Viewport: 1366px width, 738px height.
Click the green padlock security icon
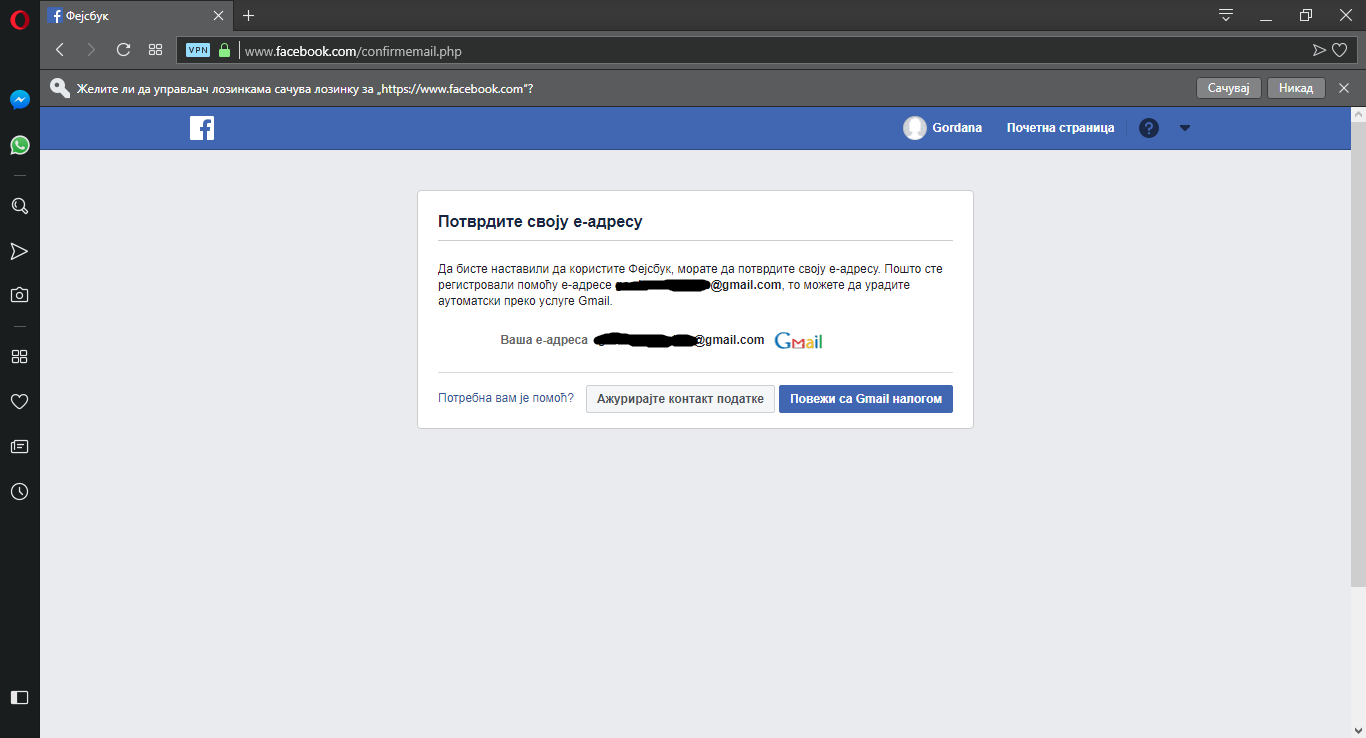pyautogui.click(x=224, y=50)
